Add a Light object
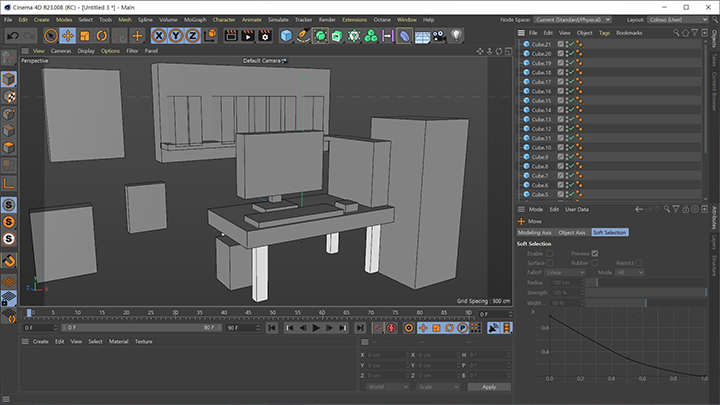 456,36
